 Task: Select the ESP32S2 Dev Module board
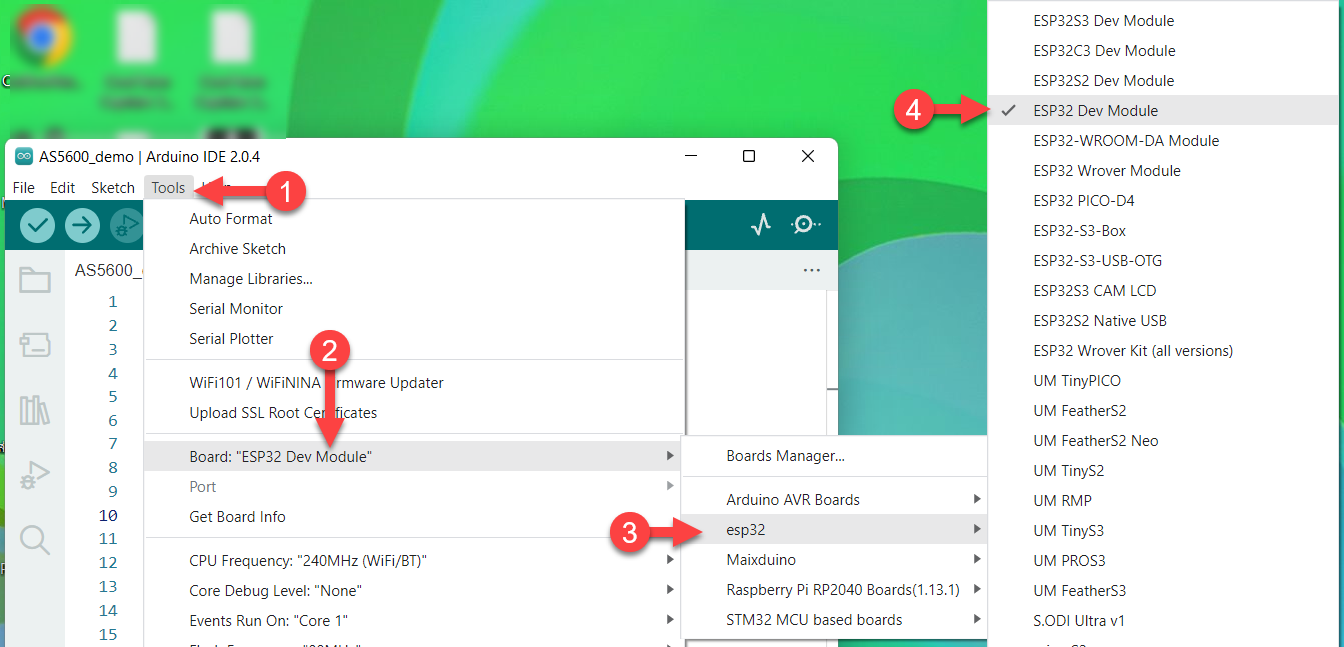[x=1165, y=81]
